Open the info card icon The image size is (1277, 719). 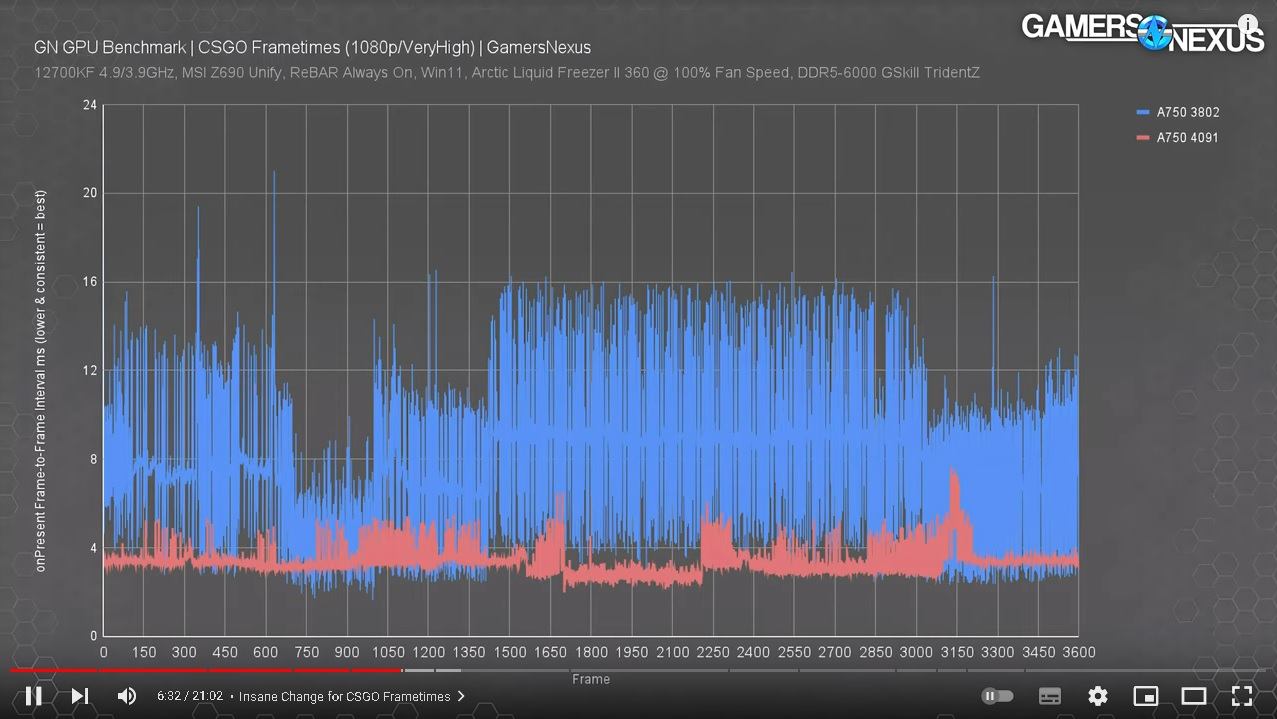1248,23
